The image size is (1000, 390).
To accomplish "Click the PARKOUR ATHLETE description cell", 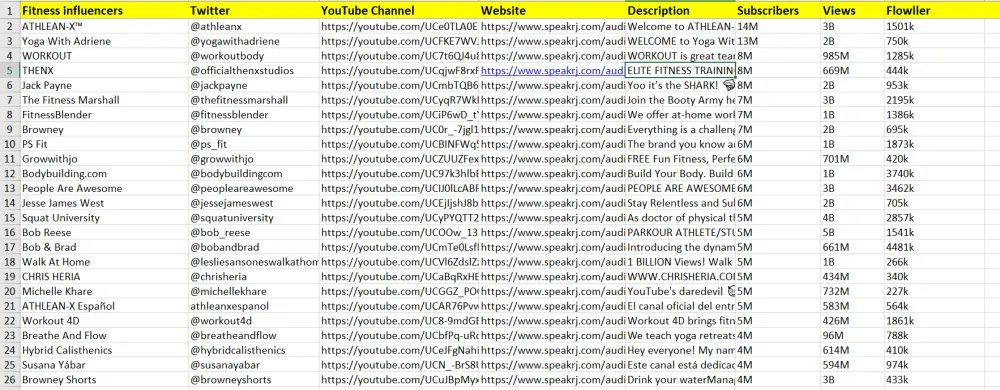I will (680, 233).
